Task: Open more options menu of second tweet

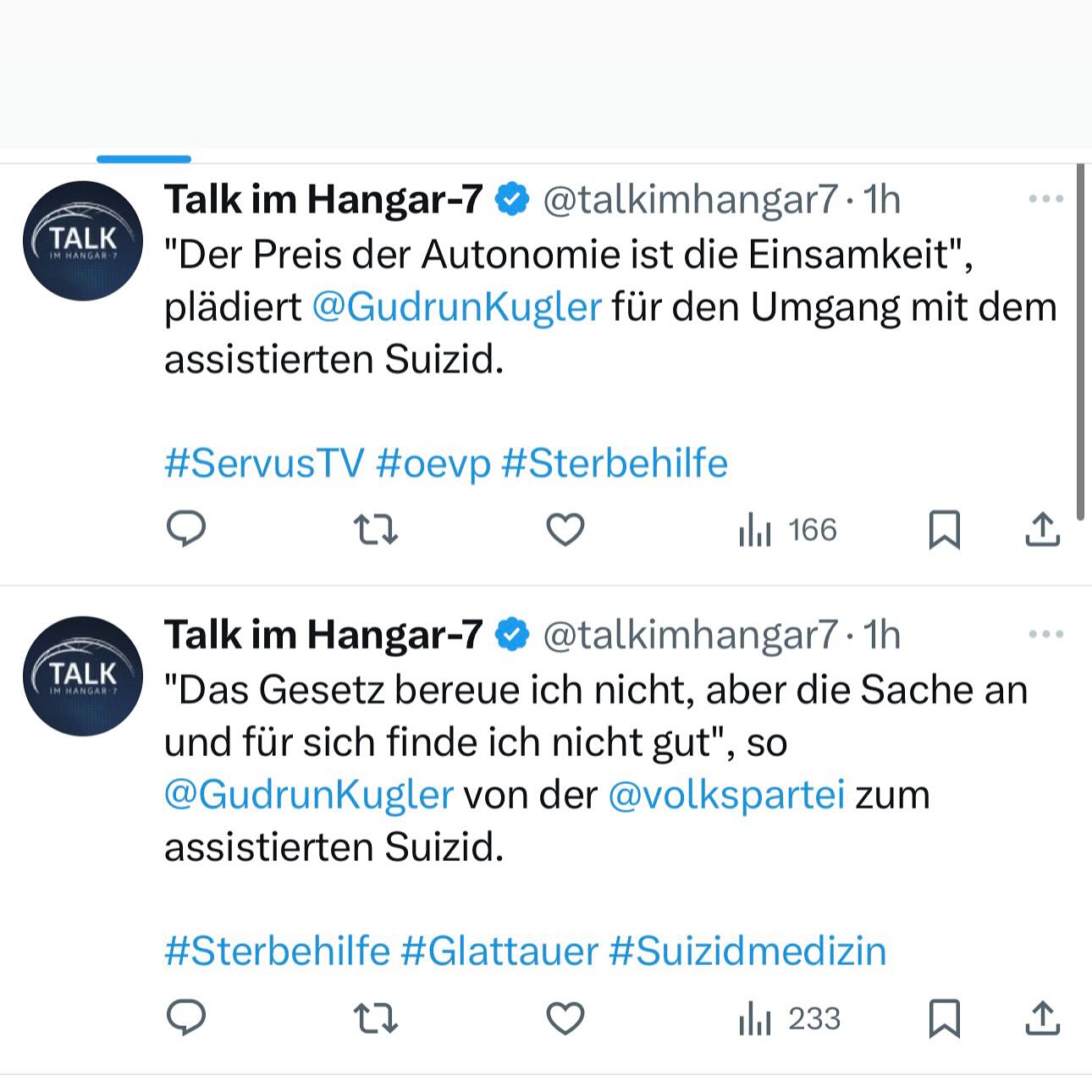Action: pos(1045,634)
